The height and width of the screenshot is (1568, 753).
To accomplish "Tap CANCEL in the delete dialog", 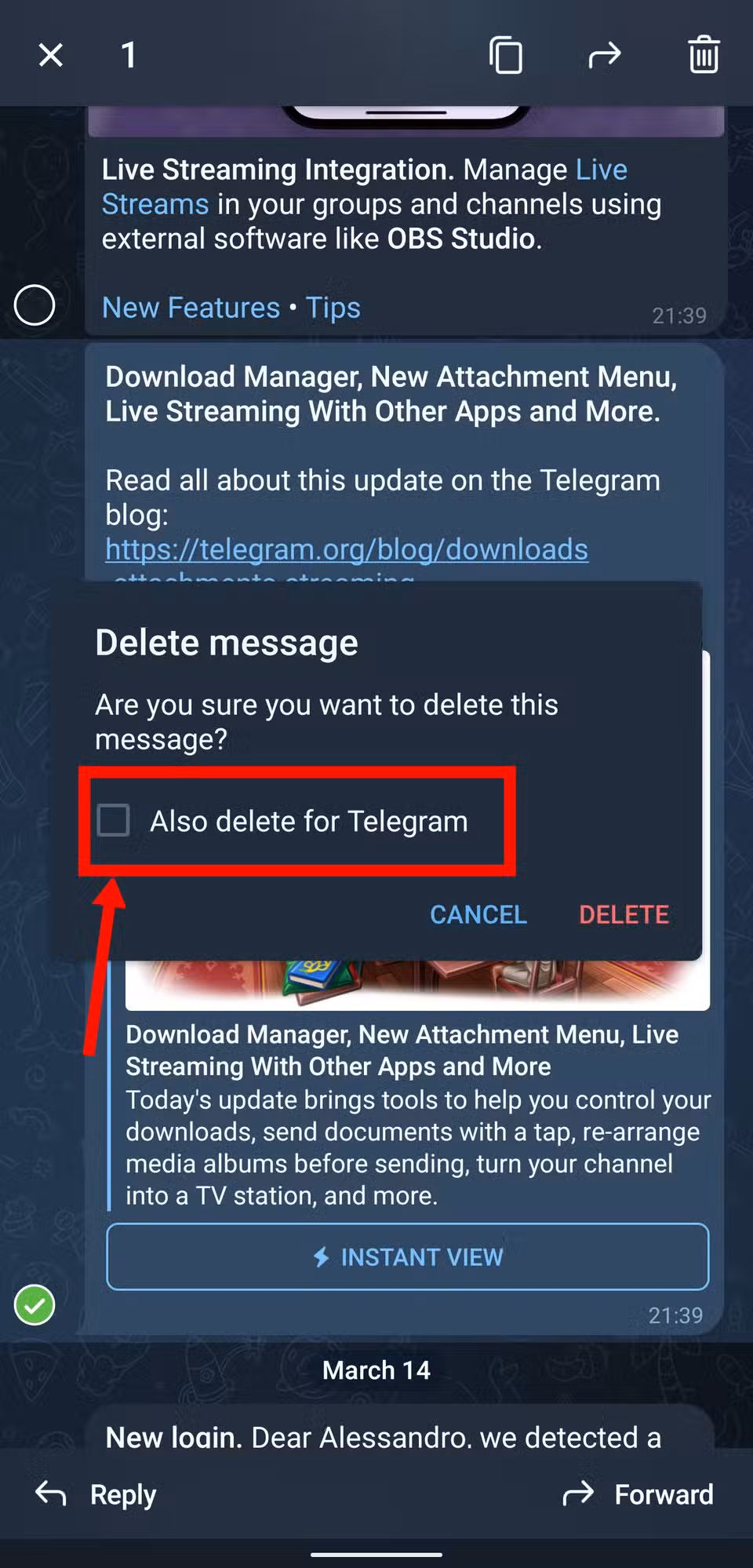I will click(478, 914).
